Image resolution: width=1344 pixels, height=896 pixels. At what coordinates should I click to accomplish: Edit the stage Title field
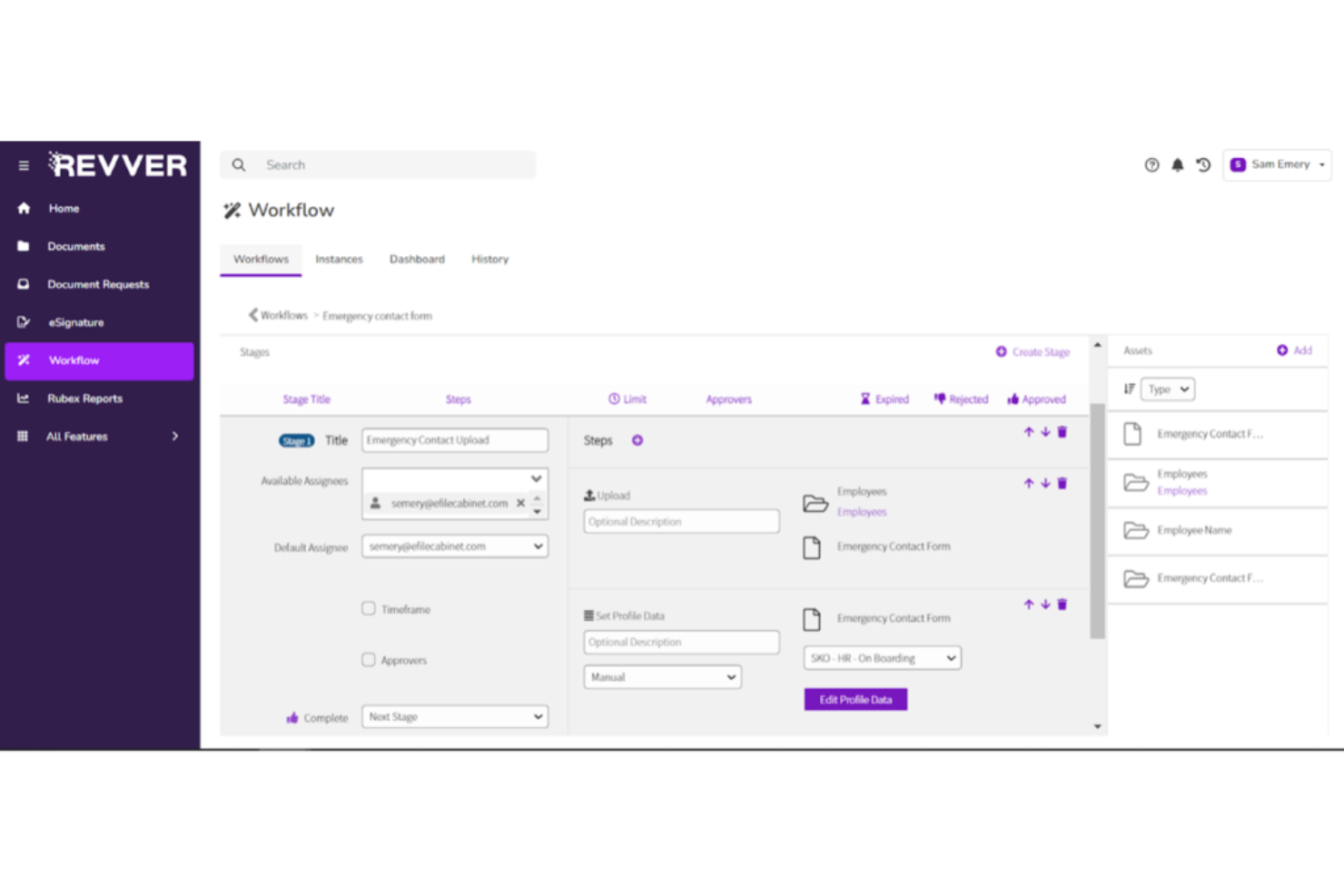(455, 440)
